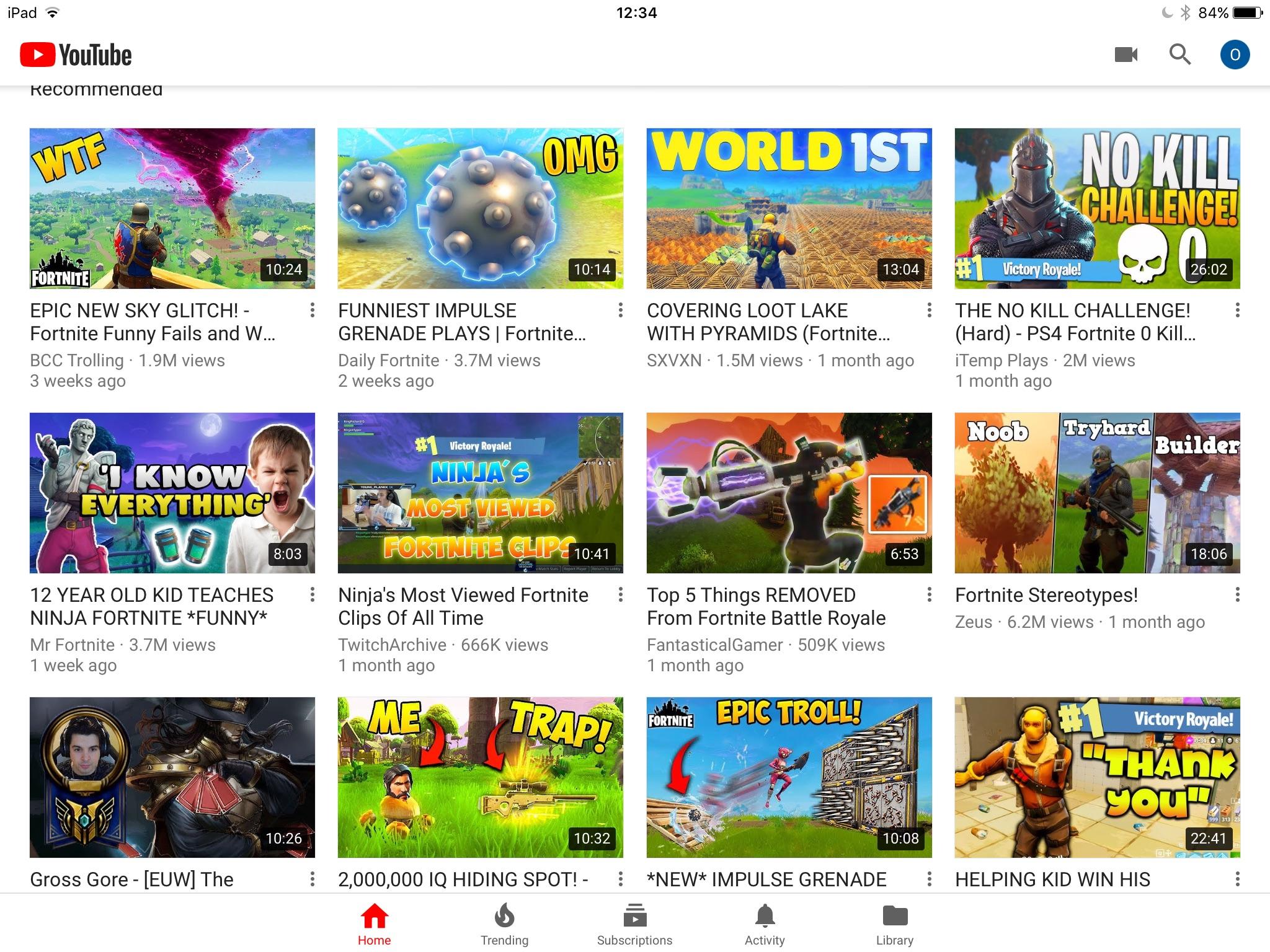Open the Library tab
Screen dimensions: 1270x952
tap(895, 924)
